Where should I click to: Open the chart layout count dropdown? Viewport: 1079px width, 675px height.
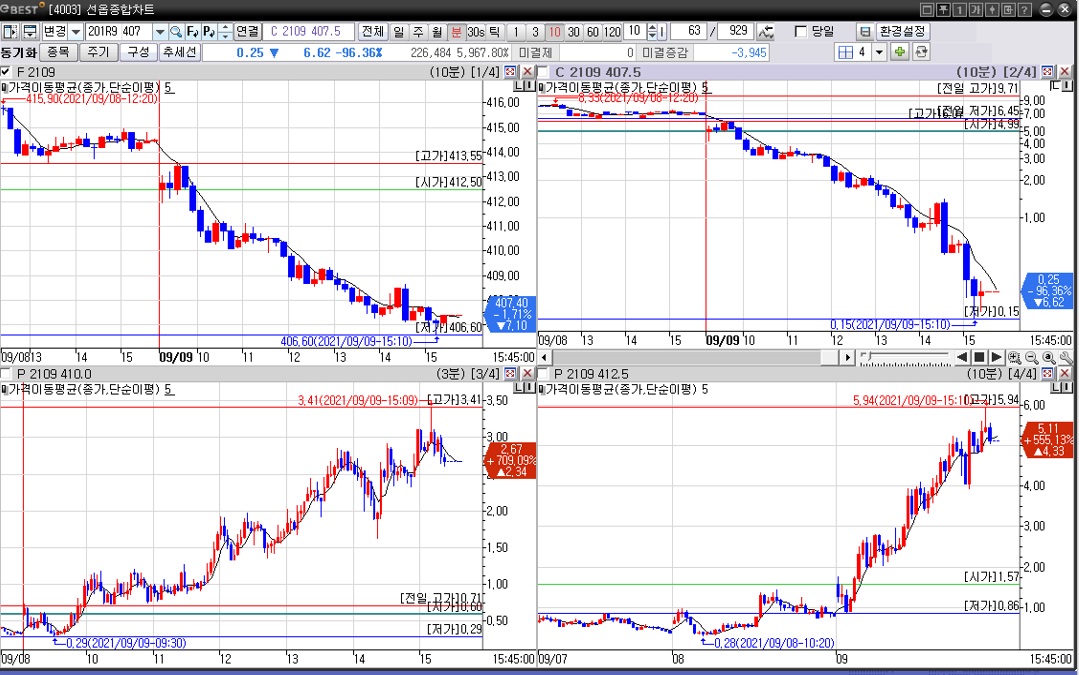pyautogui.click(x=879, y=52)
